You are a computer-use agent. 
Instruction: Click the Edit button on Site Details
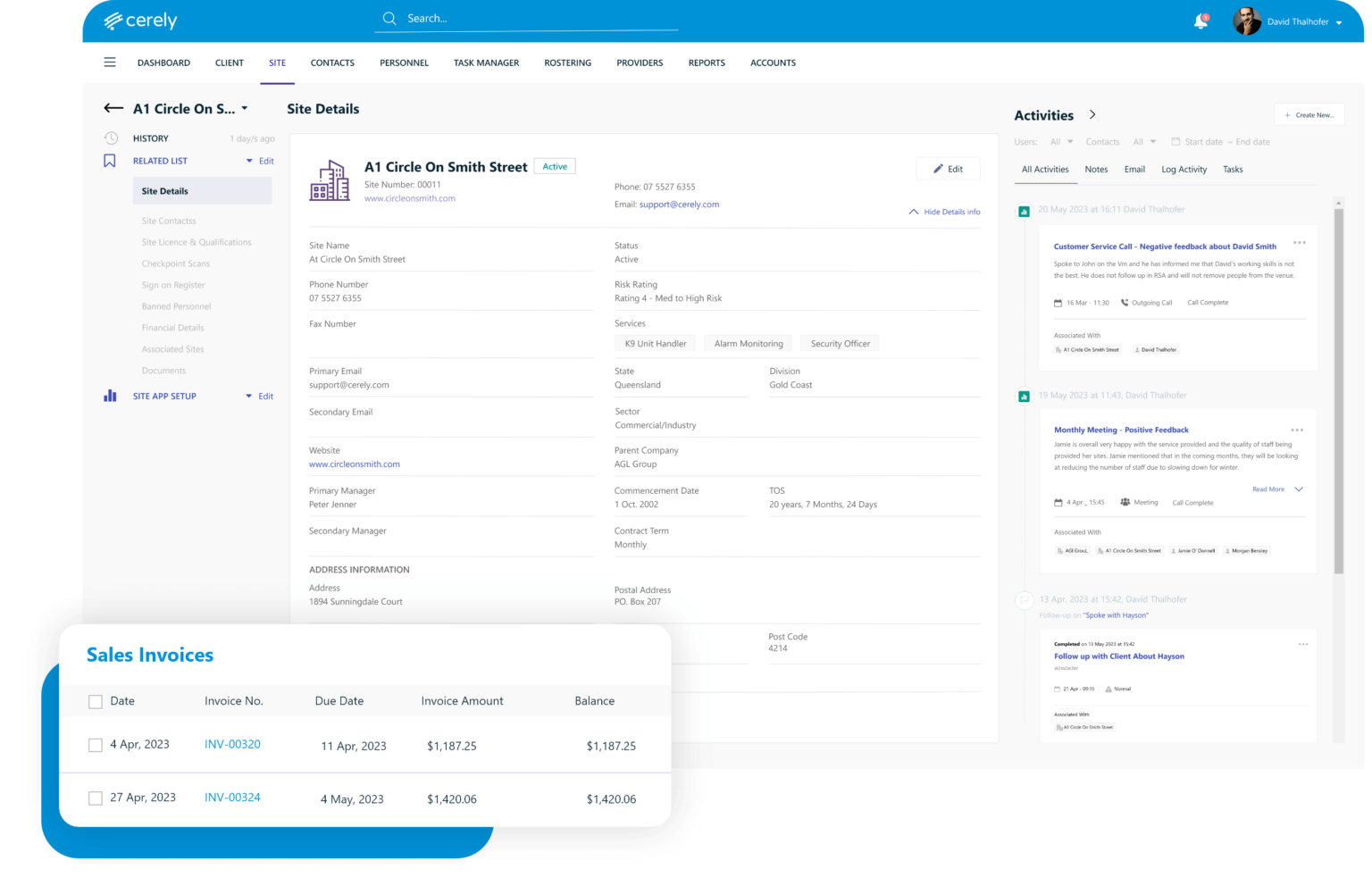(948, 169)
